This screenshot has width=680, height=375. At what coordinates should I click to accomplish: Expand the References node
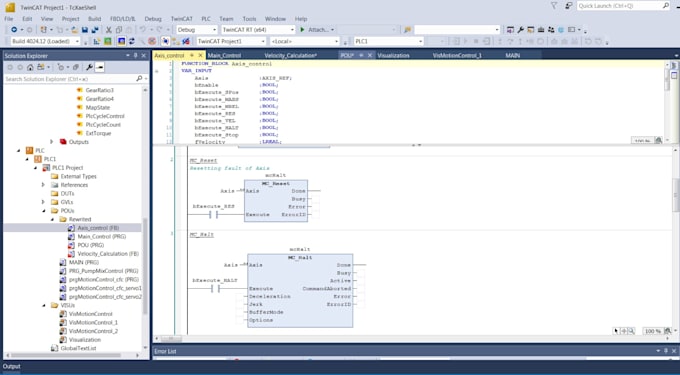[x=43, y=185]
